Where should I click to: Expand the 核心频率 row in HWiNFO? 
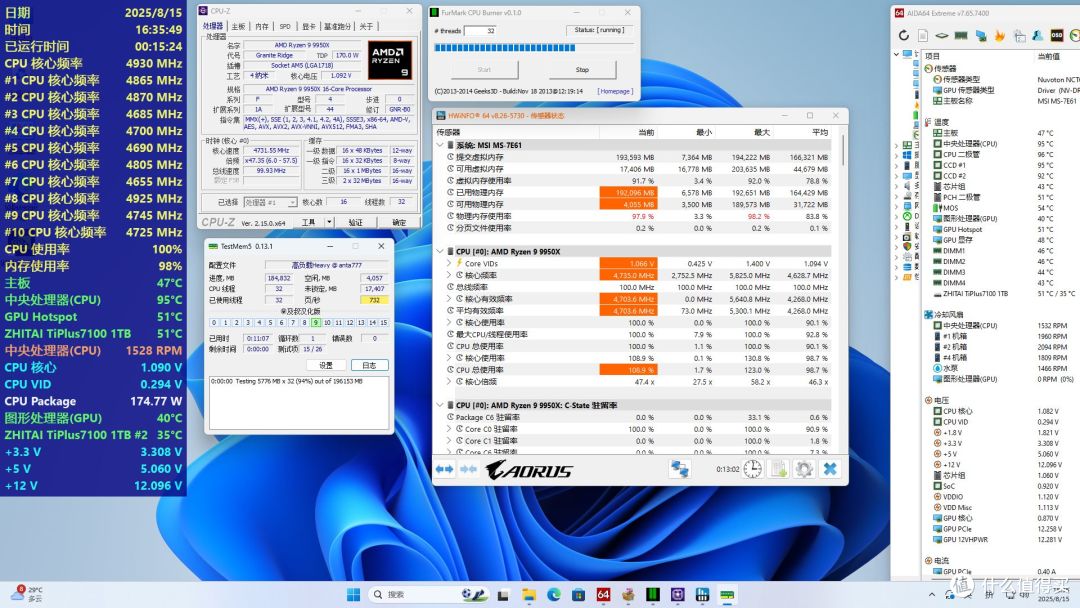click(449, 275)
